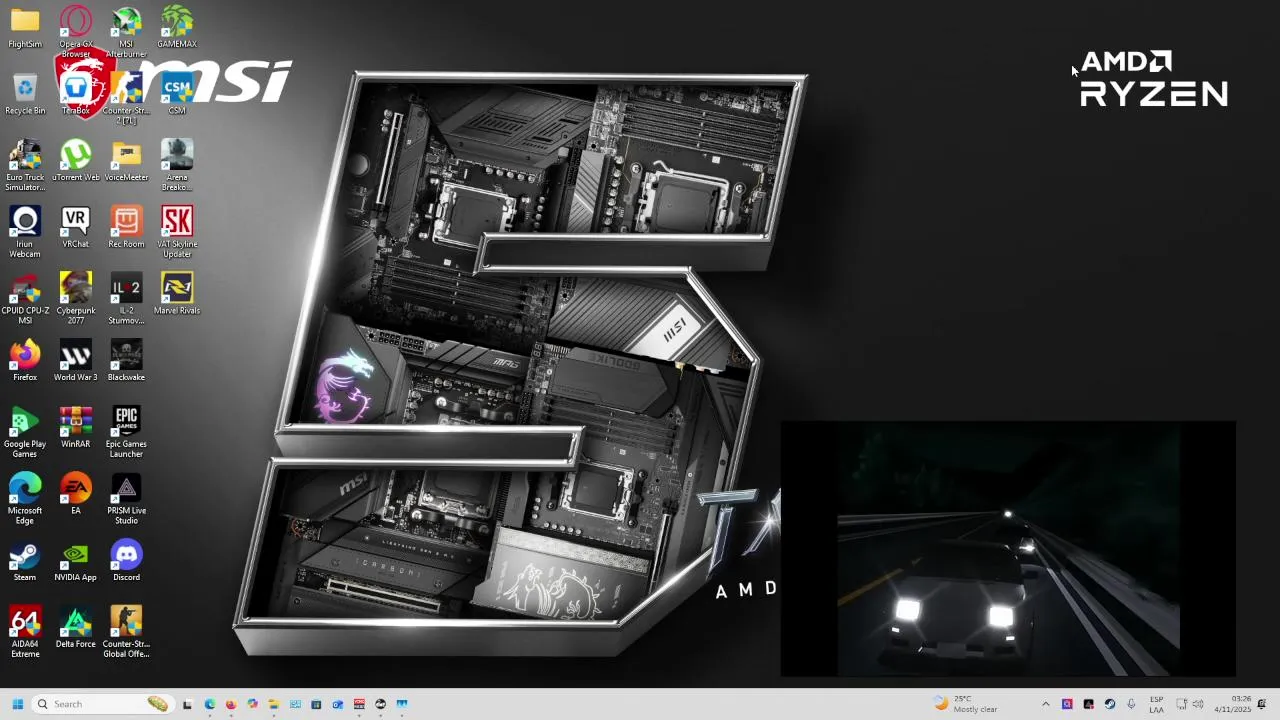Launch Rec Room shortcut

126,228
